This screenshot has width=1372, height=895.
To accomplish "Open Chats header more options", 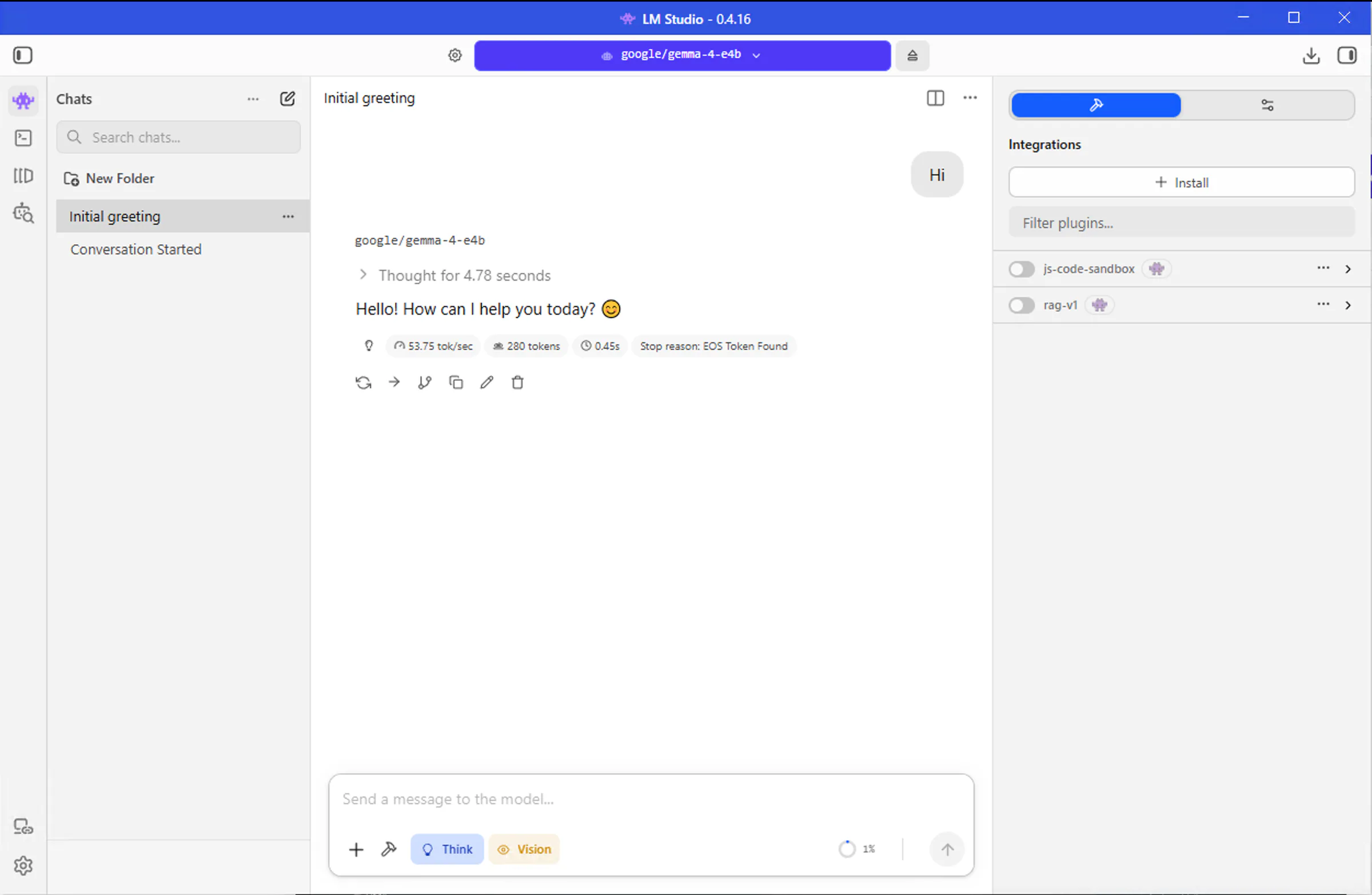I will [x=253, y=99].
